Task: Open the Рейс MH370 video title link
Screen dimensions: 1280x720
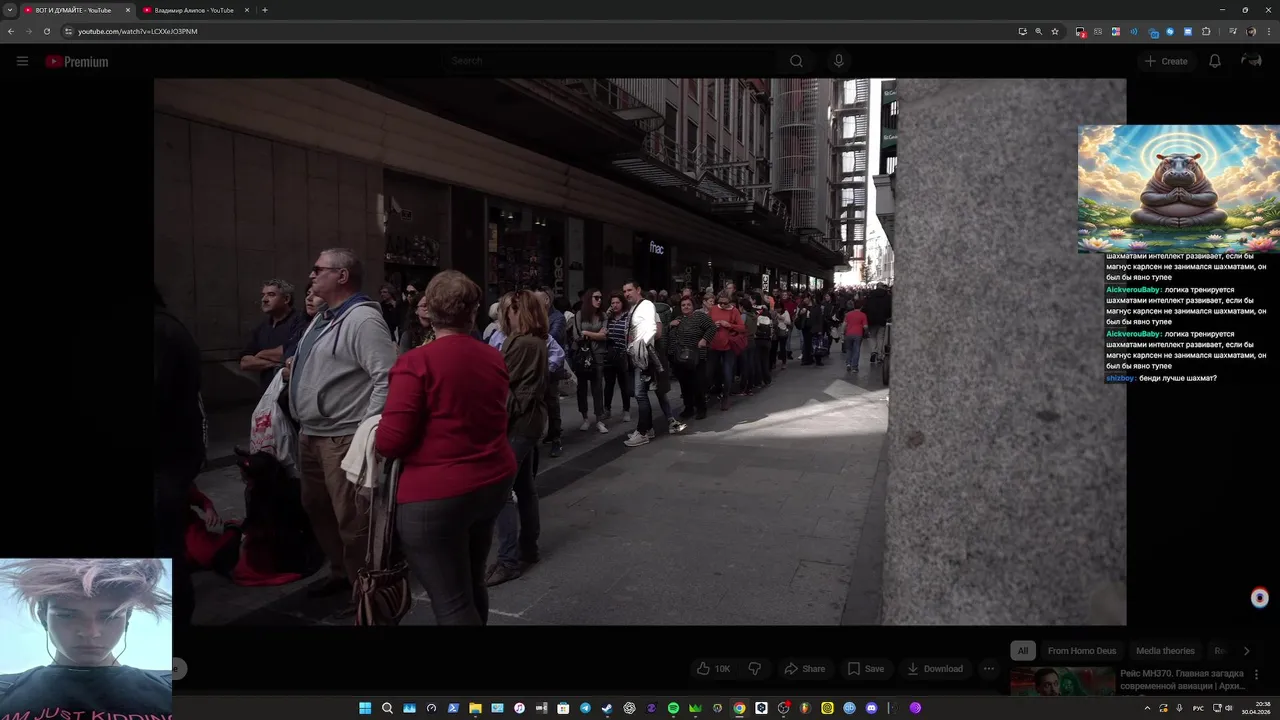Action: (x=1182, y=680)
